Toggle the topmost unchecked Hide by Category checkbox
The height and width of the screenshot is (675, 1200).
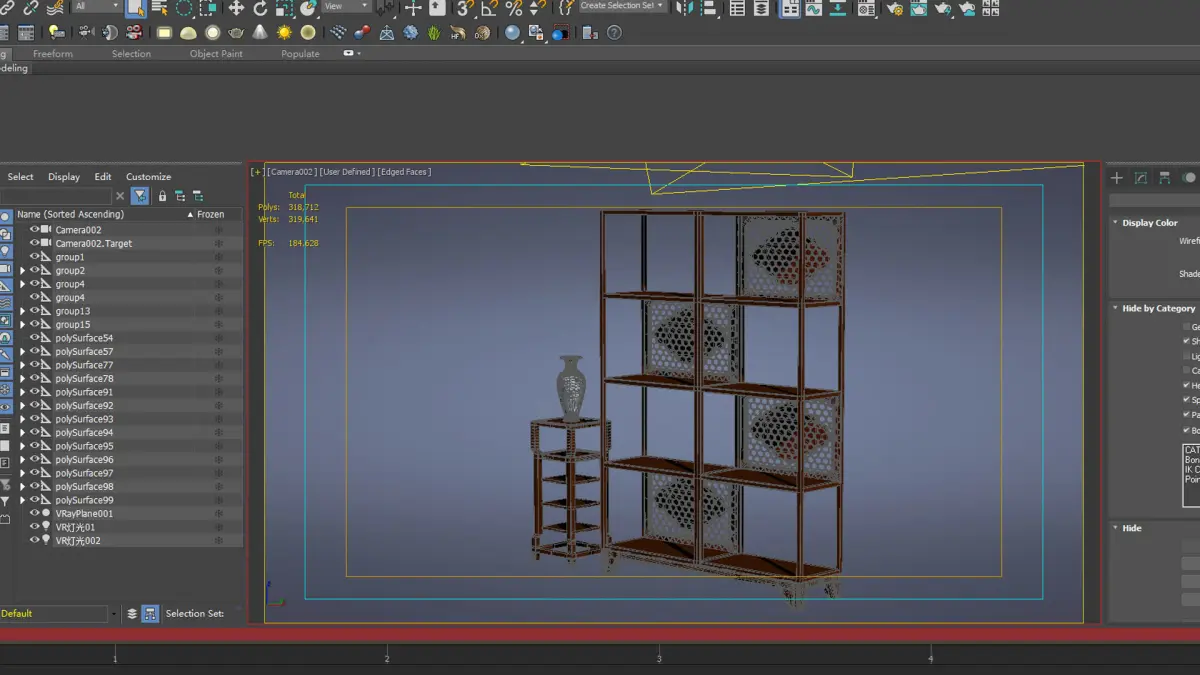[1187, 327]
